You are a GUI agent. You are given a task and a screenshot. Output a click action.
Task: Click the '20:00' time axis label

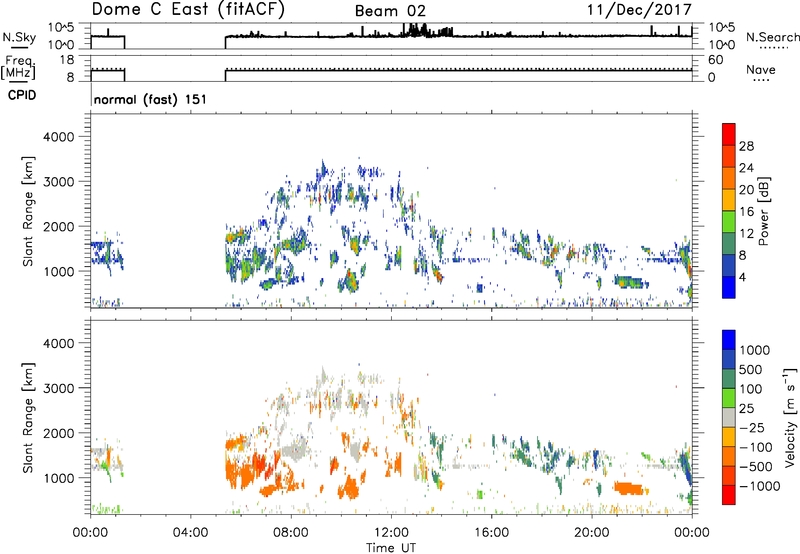click(x=591, y=533)
